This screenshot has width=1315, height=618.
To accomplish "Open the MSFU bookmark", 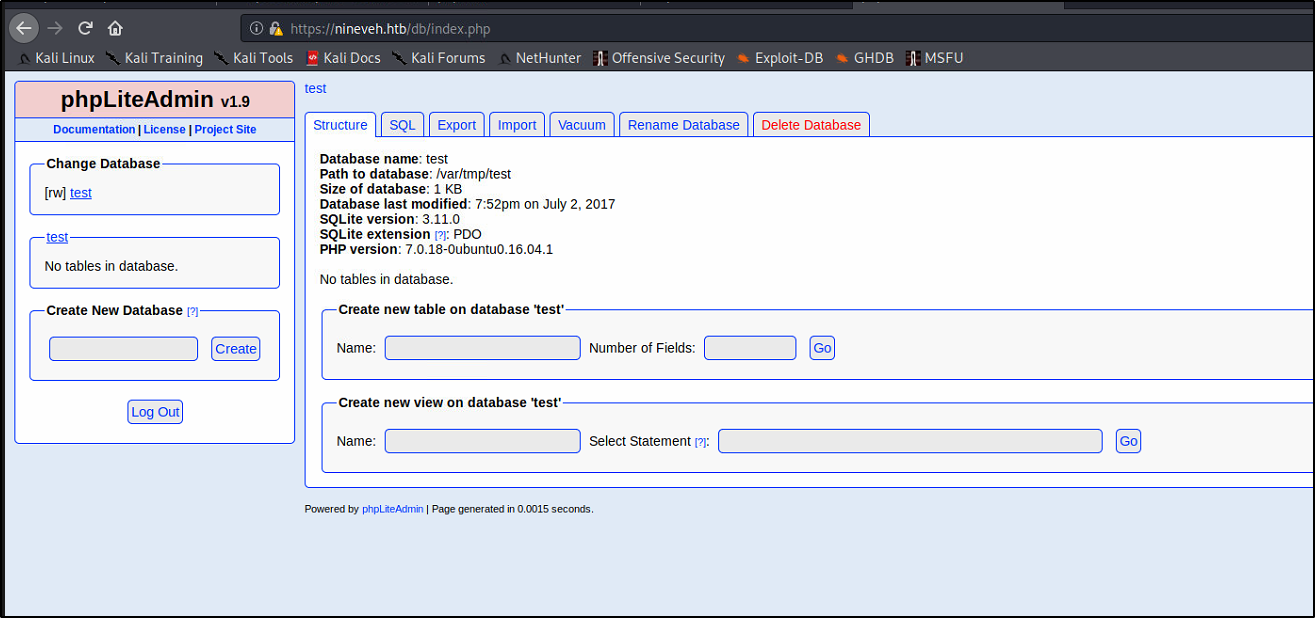I will point(934,58).
